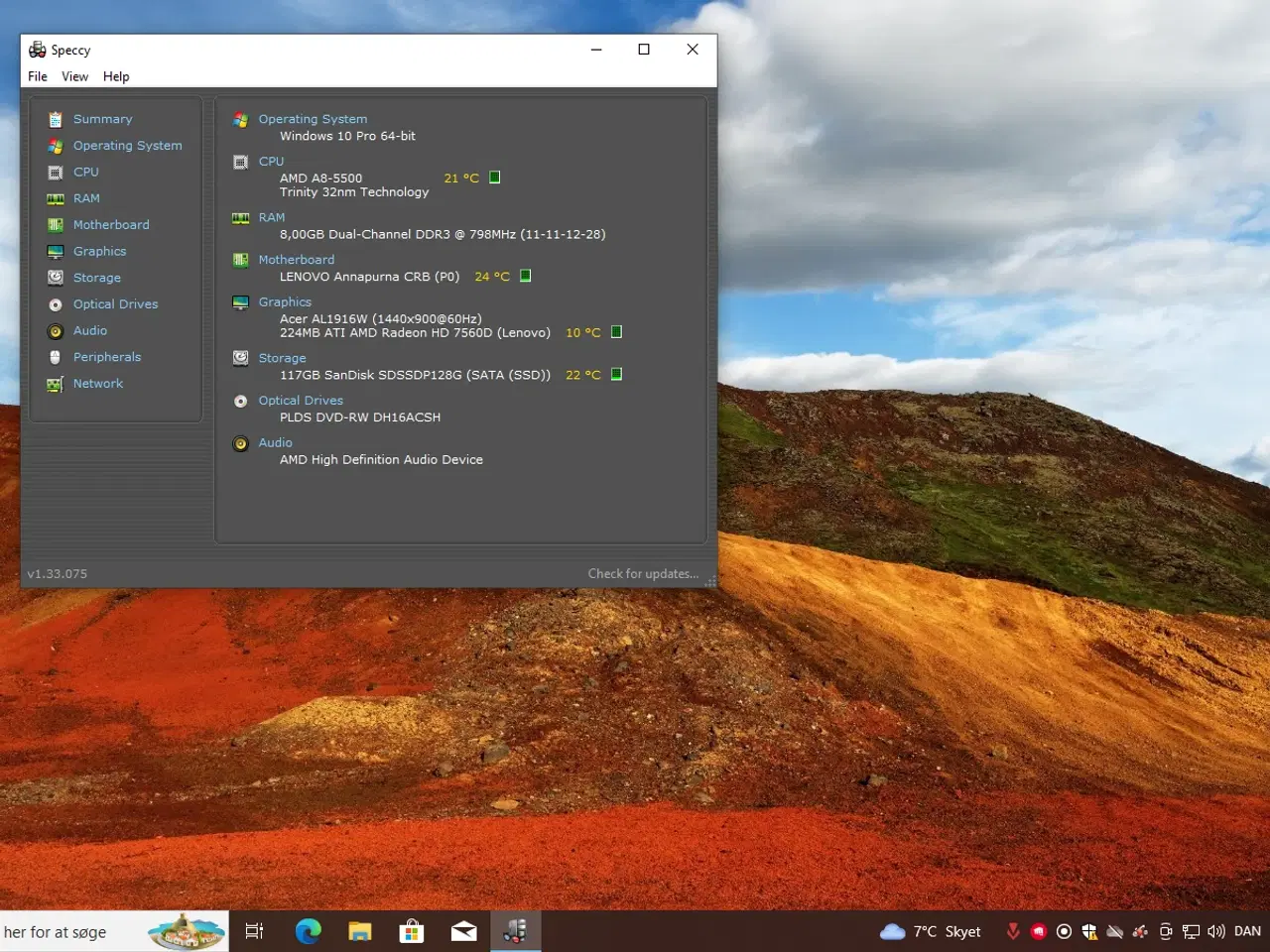1270x952 pixels.
Task: Click the RAM icon in summary panel
Action: [240, 218]
